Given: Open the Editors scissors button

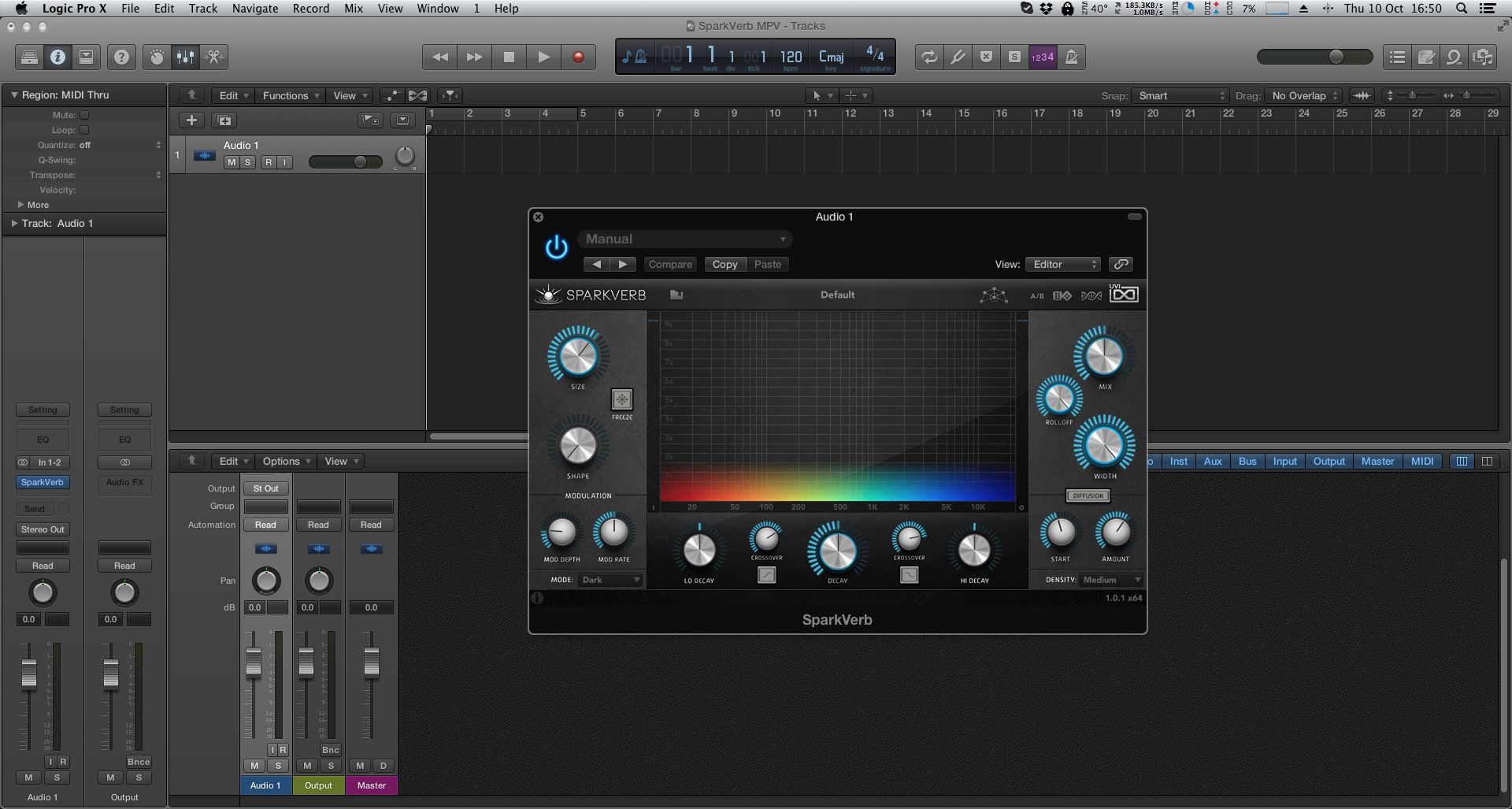Looking at the screenshot, I should 213,57.
